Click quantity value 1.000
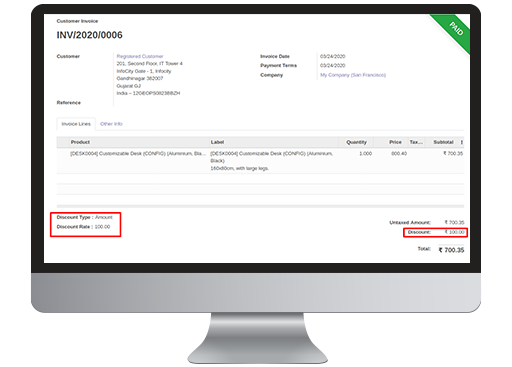Image resolution: width=512 pixels, height=367 pixels. (366, 154)
